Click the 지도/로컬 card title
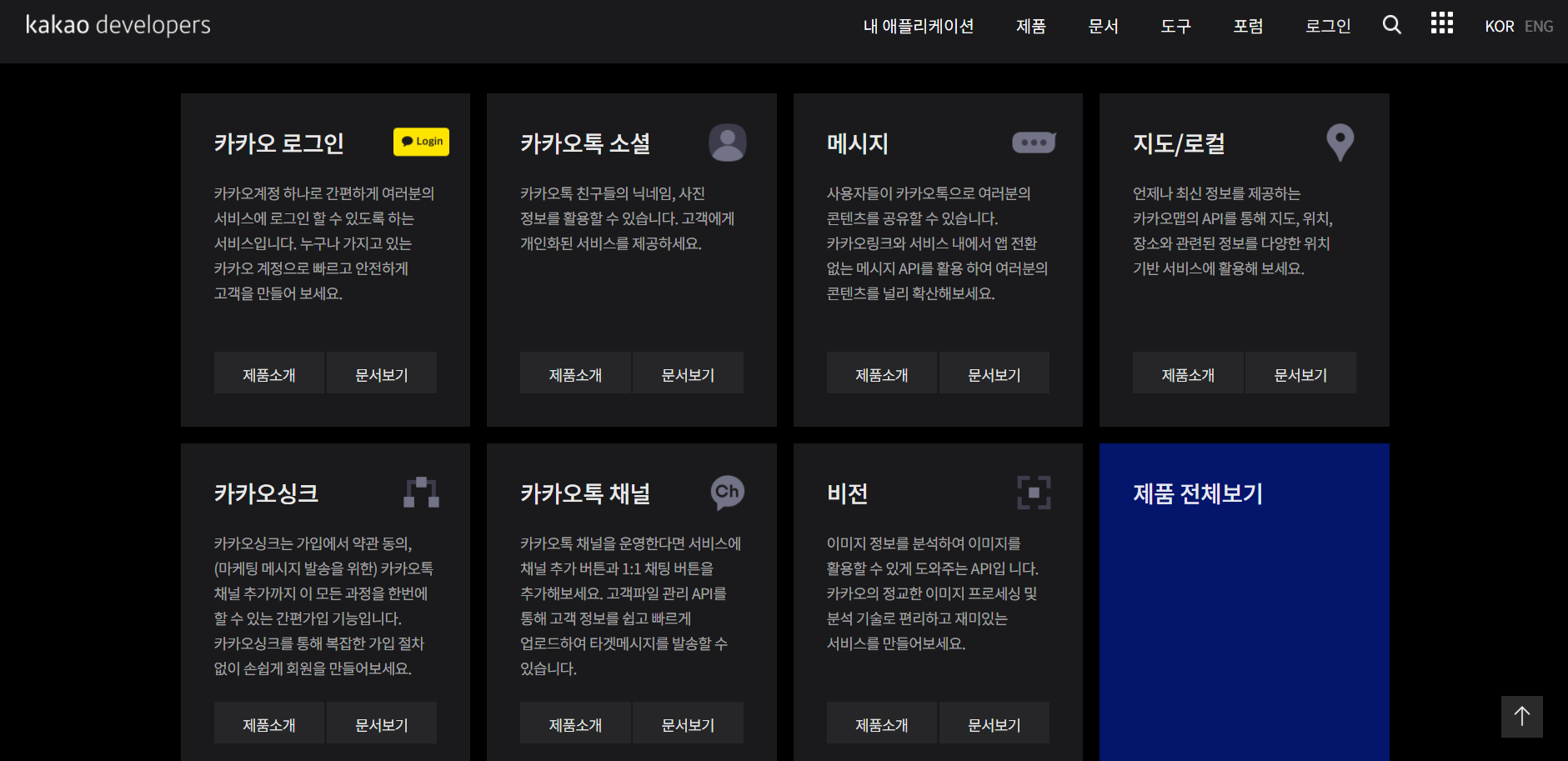1568x761 pixels. tap(1180, 143)
